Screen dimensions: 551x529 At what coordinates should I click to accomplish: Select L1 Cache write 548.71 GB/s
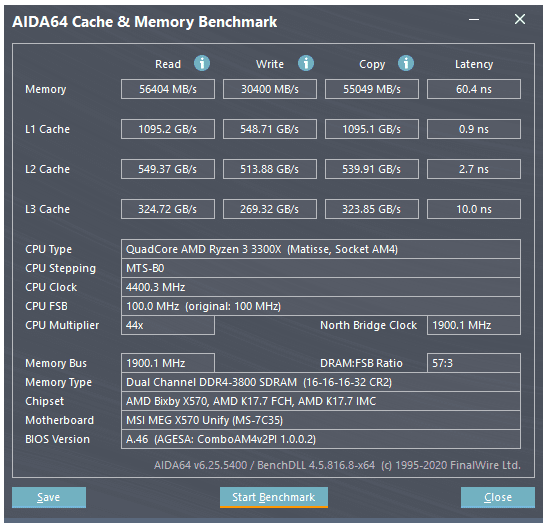pos(270,129)
